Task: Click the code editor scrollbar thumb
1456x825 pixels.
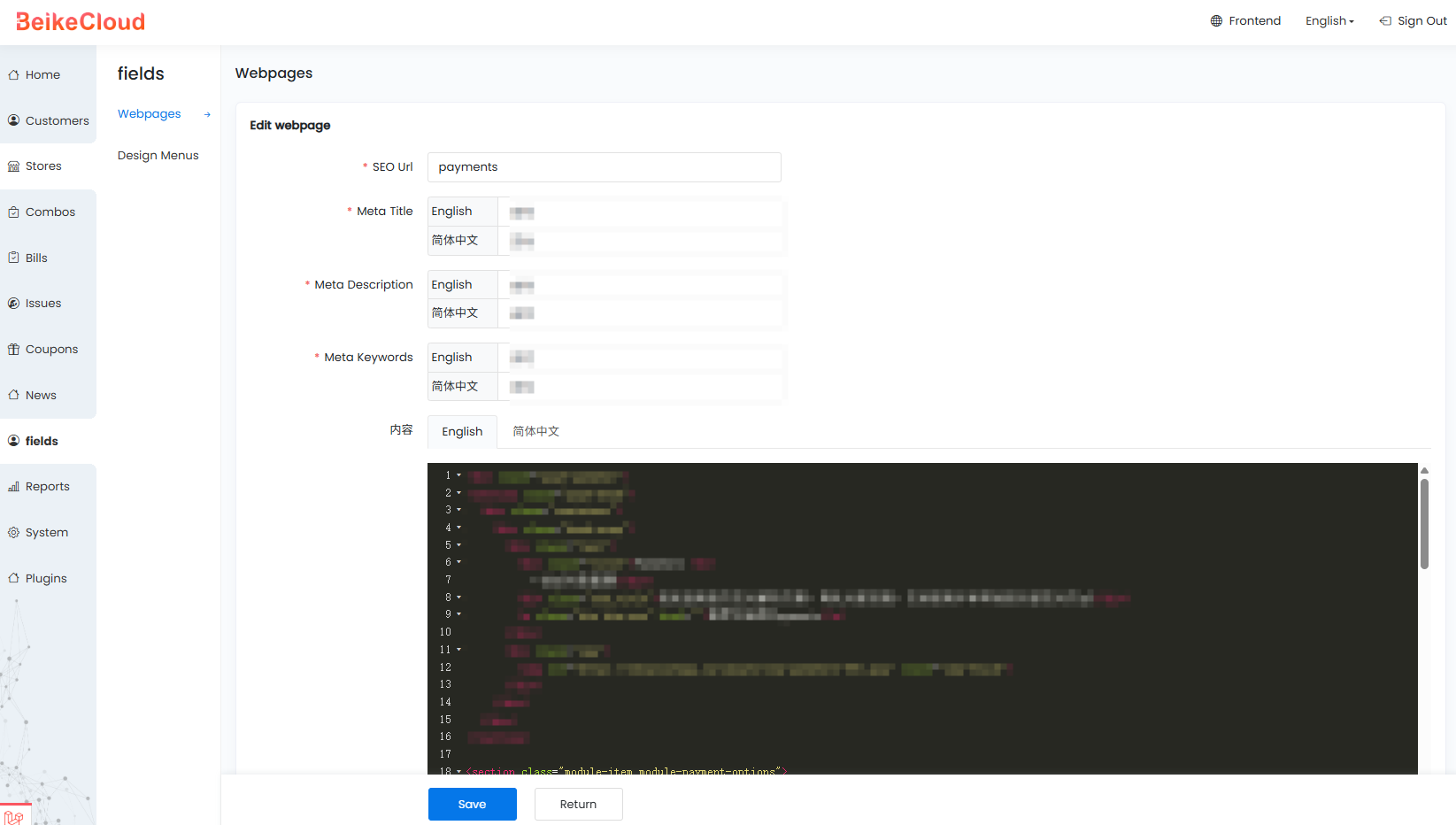Action: [1424, 523]
